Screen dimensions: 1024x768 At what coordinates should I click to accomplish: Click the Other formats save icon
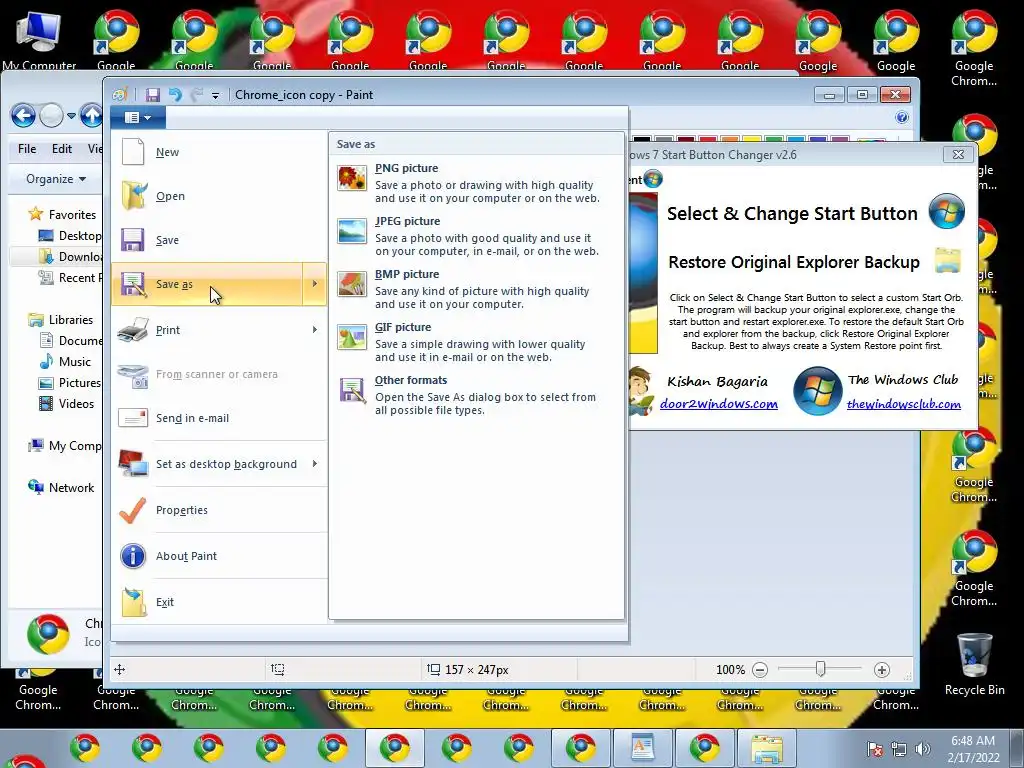pos(352,390)
